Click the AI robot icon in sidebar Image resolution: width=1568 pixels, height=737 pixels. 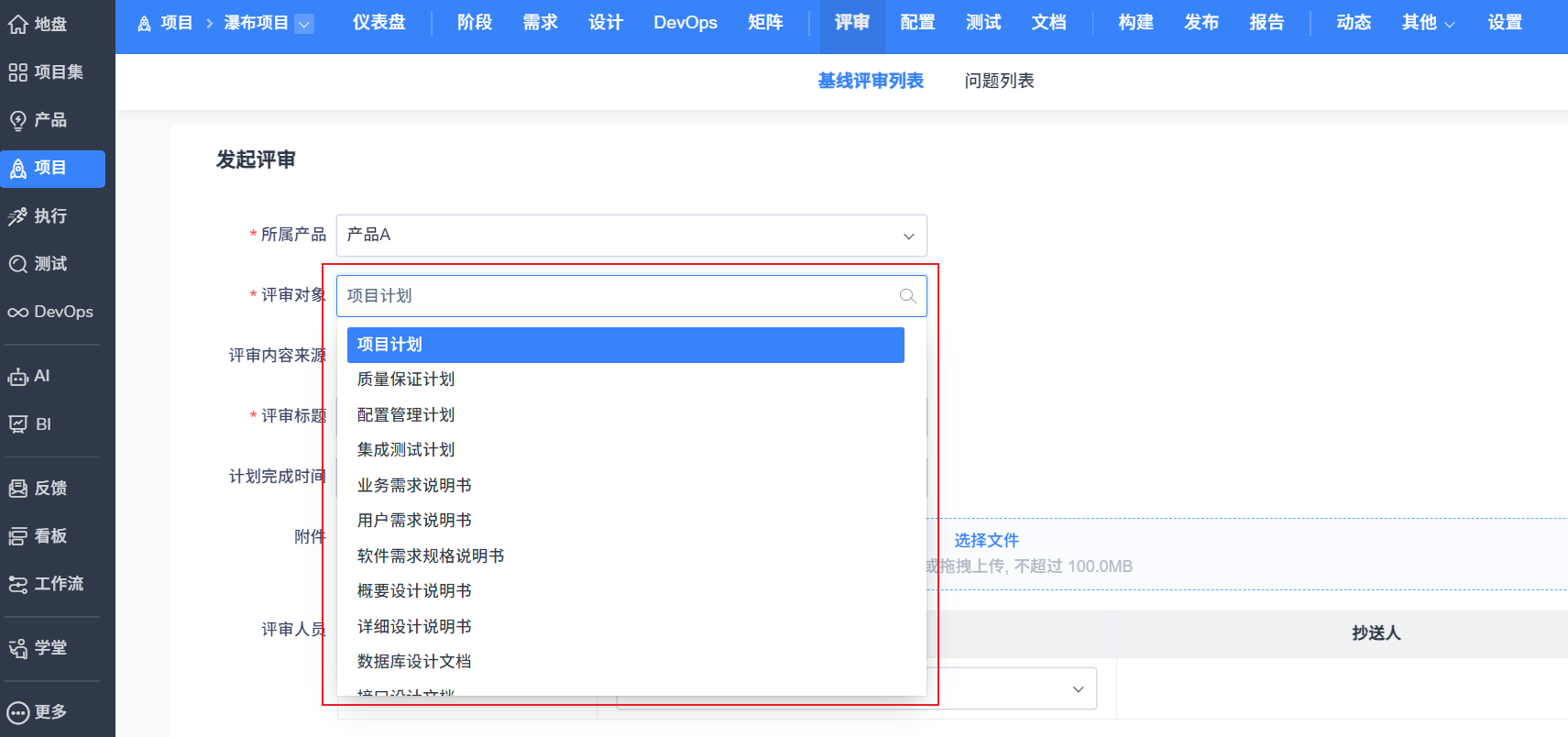click(18, 377)
